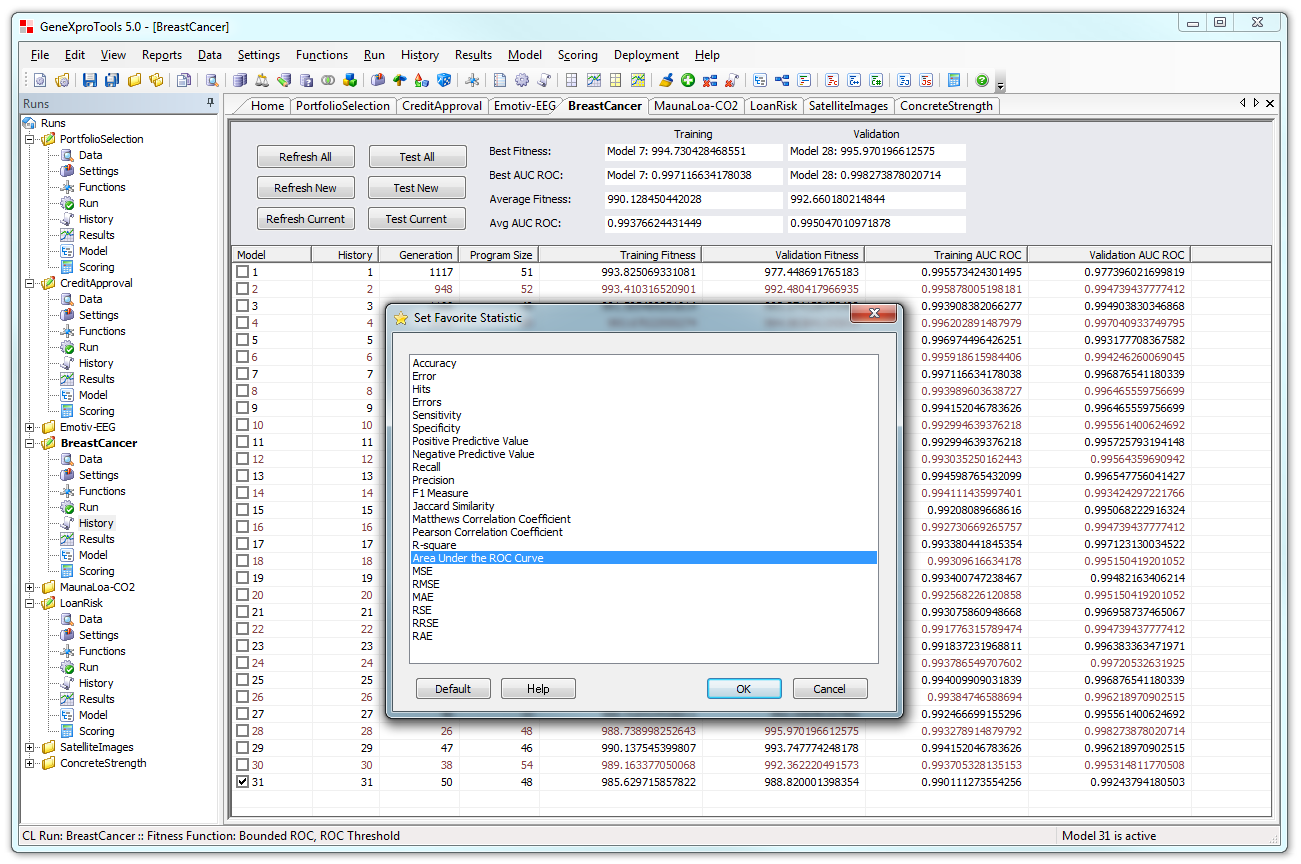Click the dice random toolbar icon
The image size is (1301, 864).
443,80
